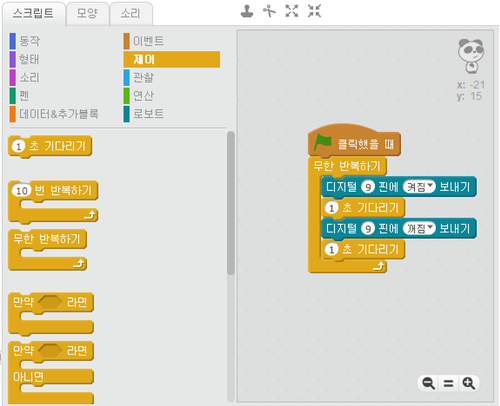Screen dimensions: 500x406
Task: Click the first script wait block's 1 field
Action: [332, 208]
